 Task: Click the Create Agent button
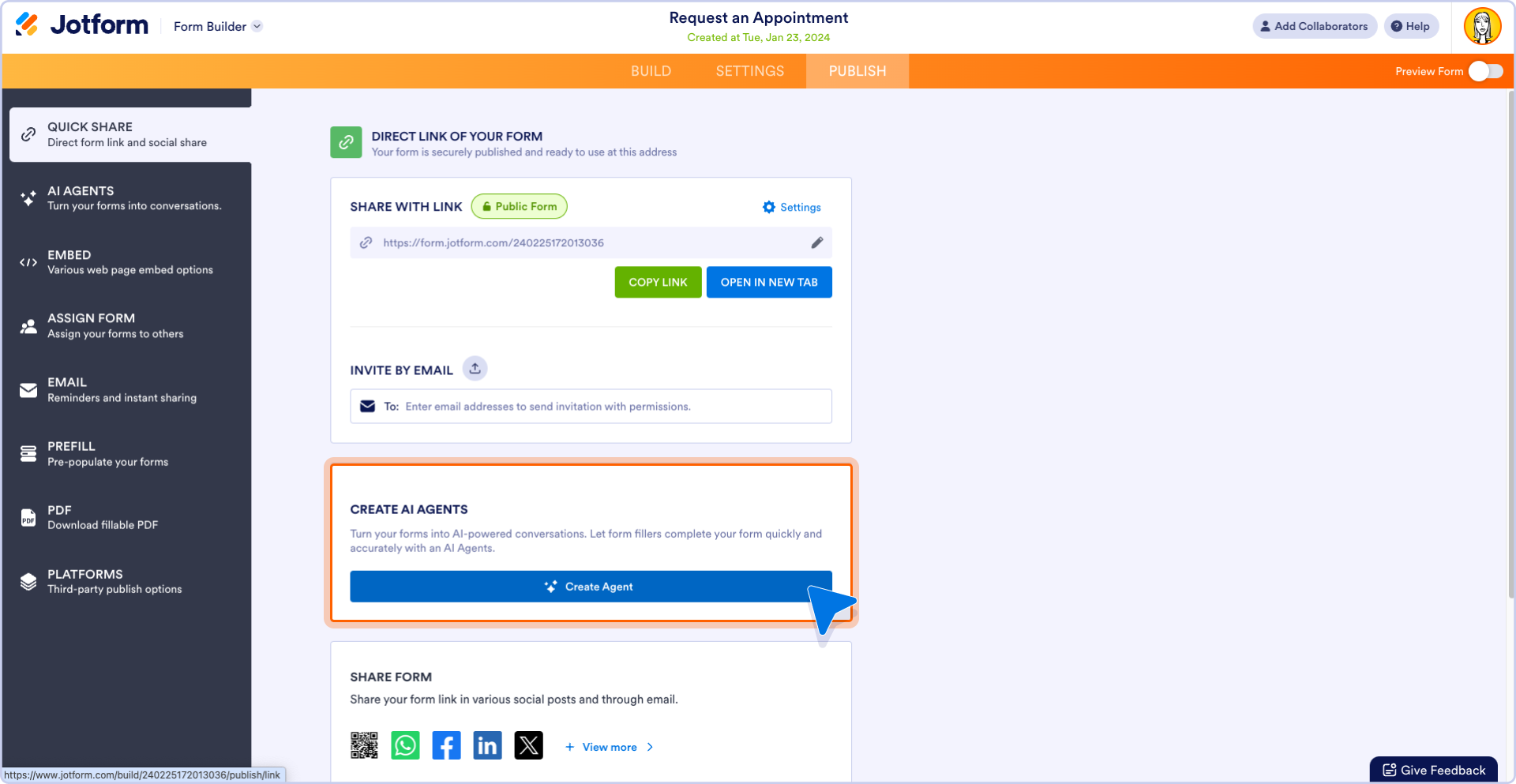click(x=591, y=587)
